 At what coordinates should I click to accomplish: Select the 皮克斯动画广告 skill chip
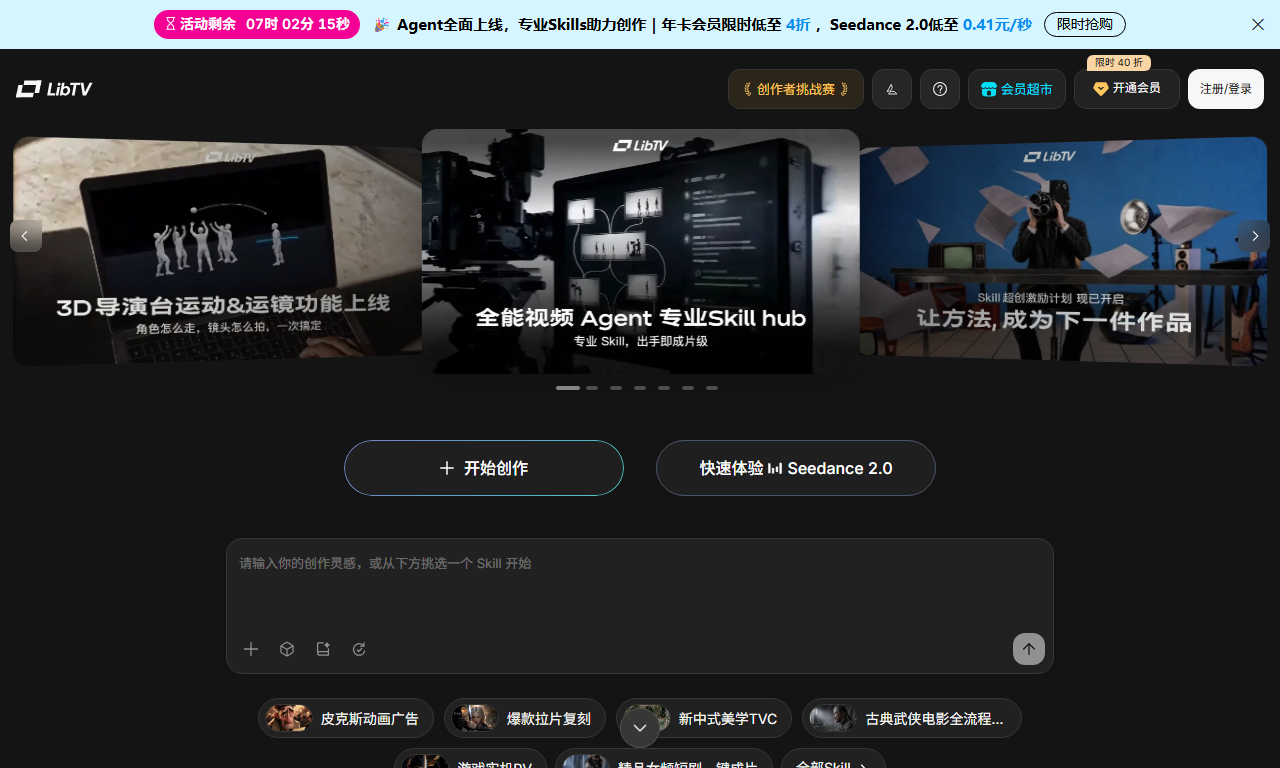coord(346,718)
